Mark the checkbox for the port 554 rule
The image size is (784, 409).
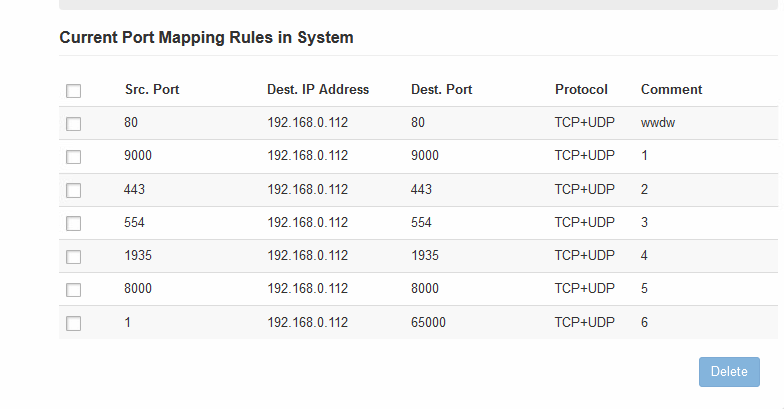pyautogui.click(x=74, y=223)
